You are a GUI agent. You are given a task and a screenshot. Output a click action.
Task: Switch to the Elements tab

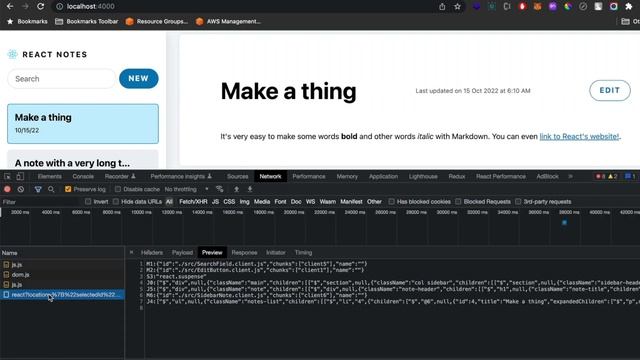coord(49,176)
